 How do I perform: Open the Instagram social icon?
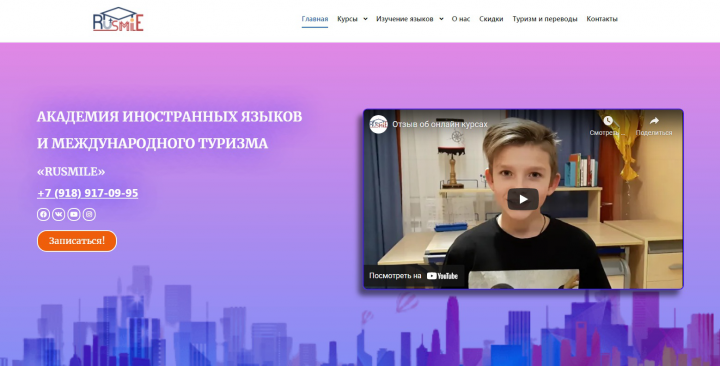click(89, 214)
